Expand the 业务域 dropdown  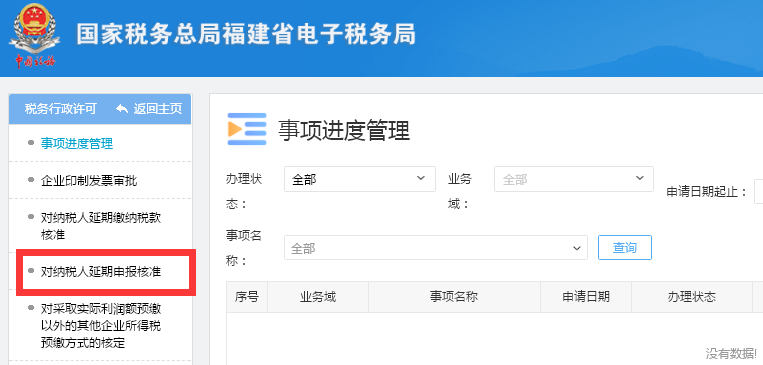pyautogui.click(x=574, y=179)
